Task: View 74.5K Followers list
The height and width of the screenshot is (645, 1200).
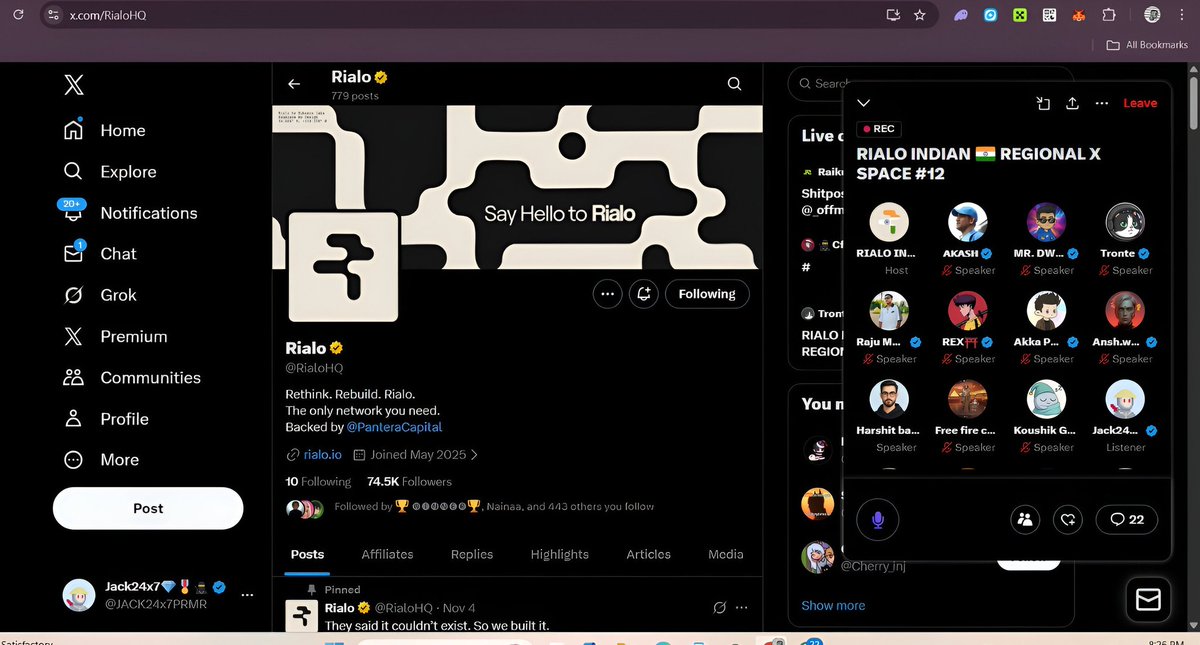Action: pos(409,481)
